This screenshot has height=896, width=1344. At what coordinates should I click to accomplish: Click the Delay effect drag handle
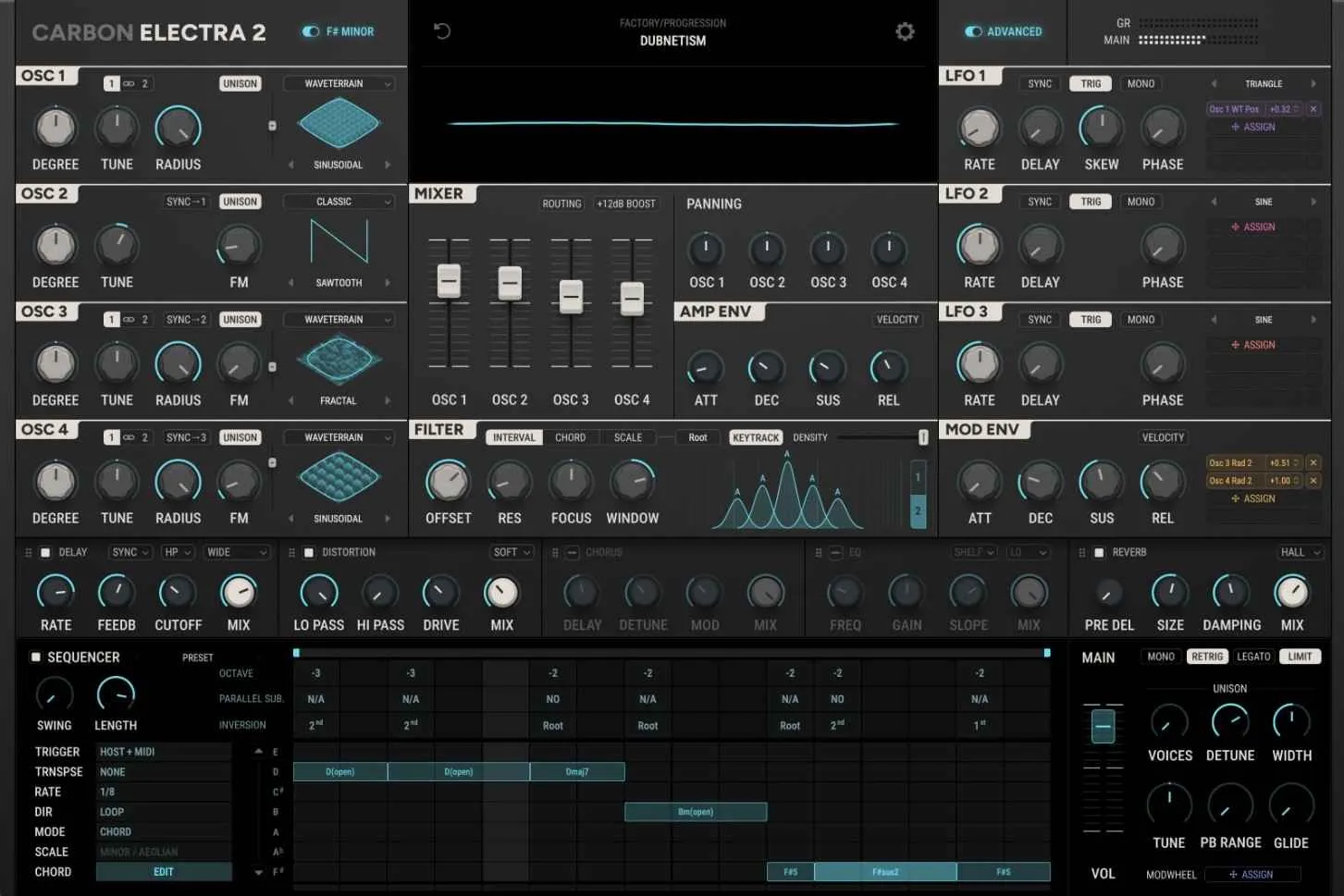tap(28, 553)
